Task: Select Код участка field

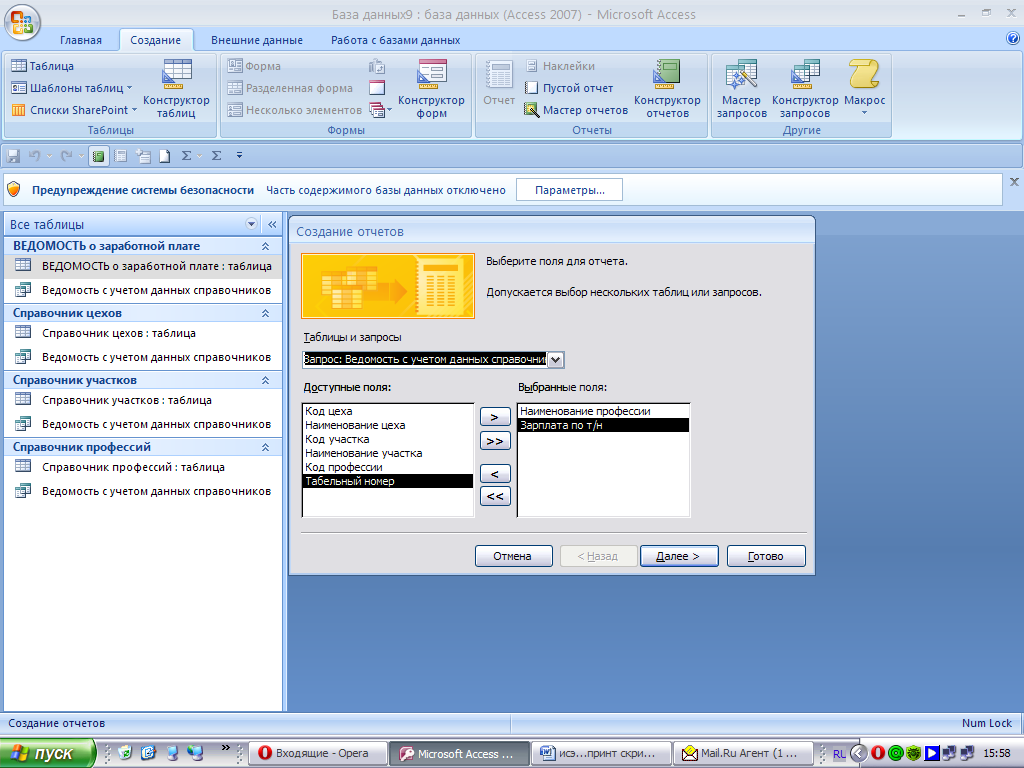Action: 388,439
